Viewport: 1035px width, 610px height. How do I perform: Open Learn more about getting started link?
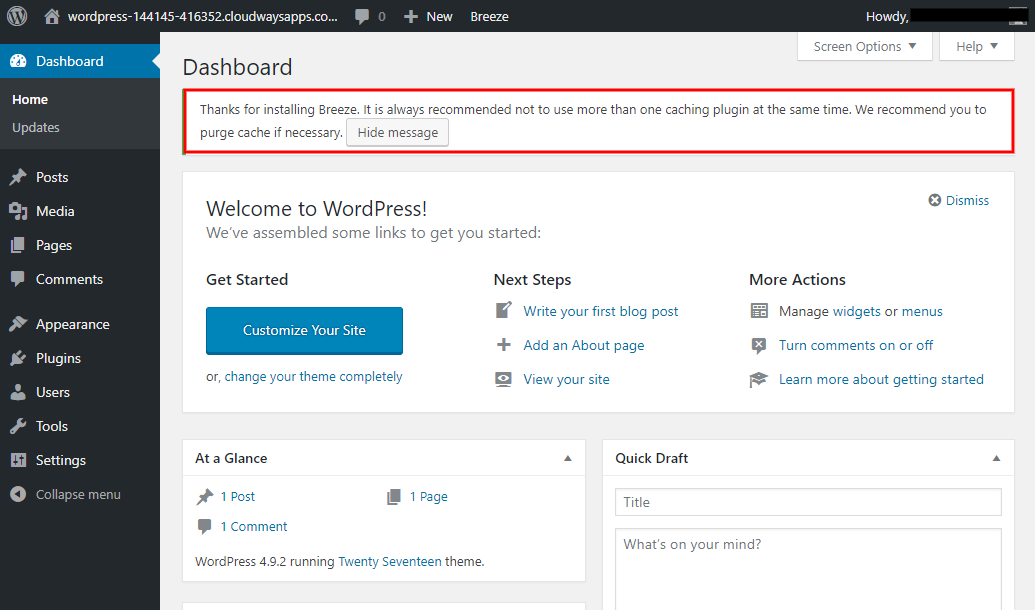coord(881,380)
